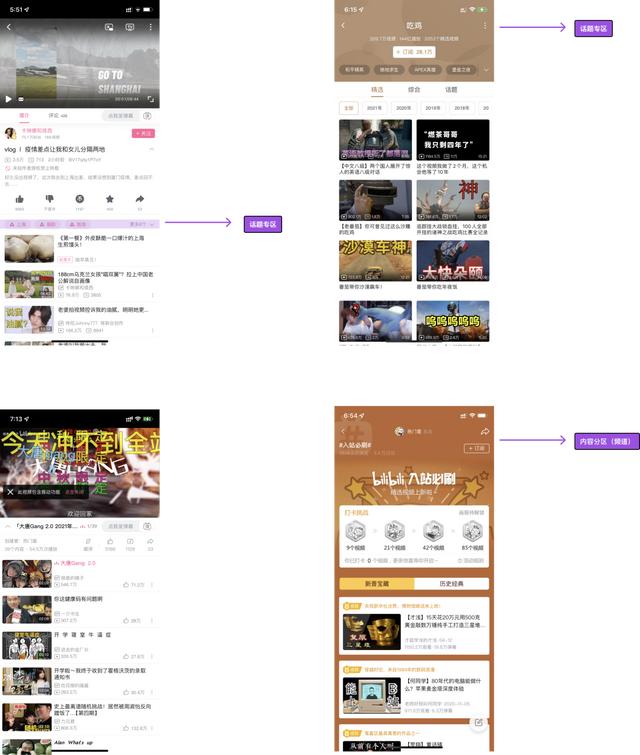Tap the fullscreen icon on Shanghai video
The height and width of the screenshot is (755, 640).
(x=152, y=99)
